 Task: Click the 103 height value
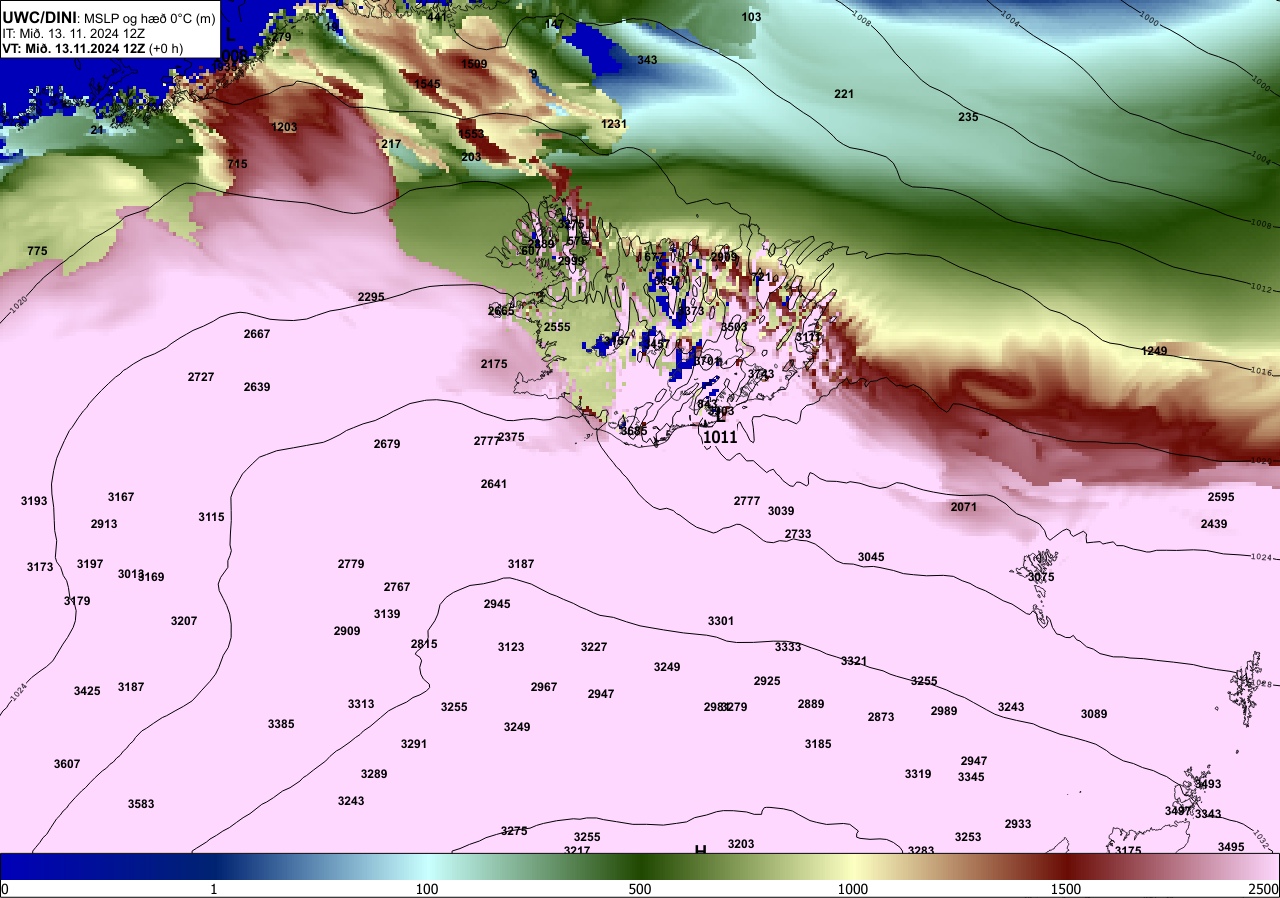pos(751,17)
